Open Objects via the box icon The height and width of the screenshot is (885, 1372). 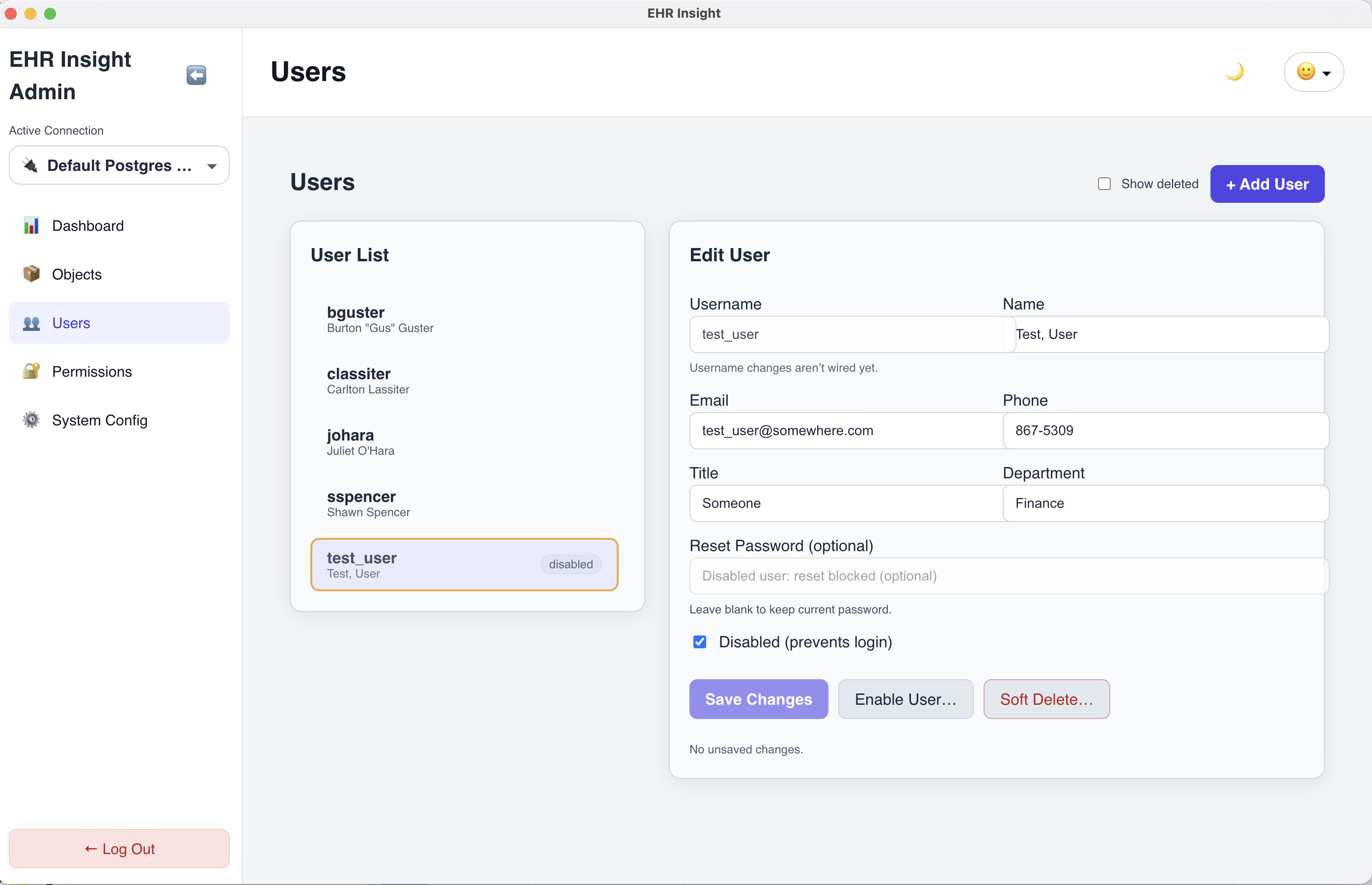pyautogui.click(x=30, y=274)
